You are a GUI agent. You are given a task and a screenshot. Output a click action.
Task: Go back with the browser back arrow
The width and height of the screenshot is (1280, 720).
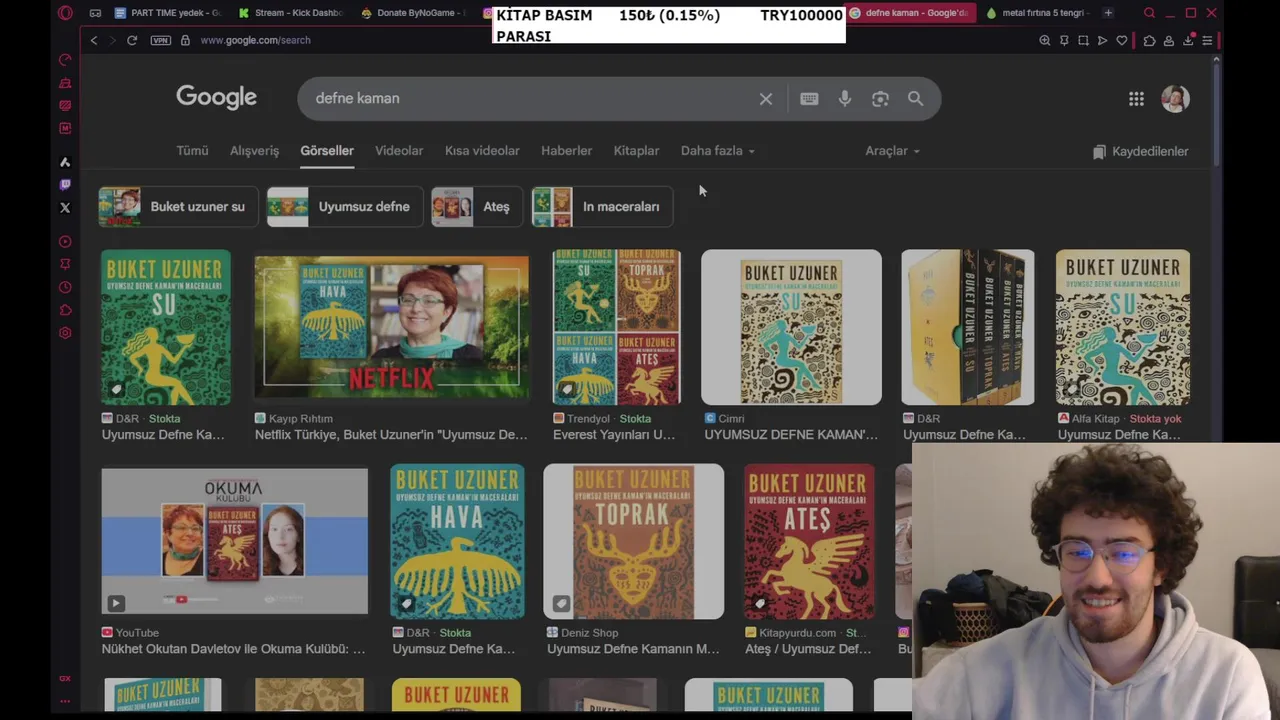pos(94,40)
